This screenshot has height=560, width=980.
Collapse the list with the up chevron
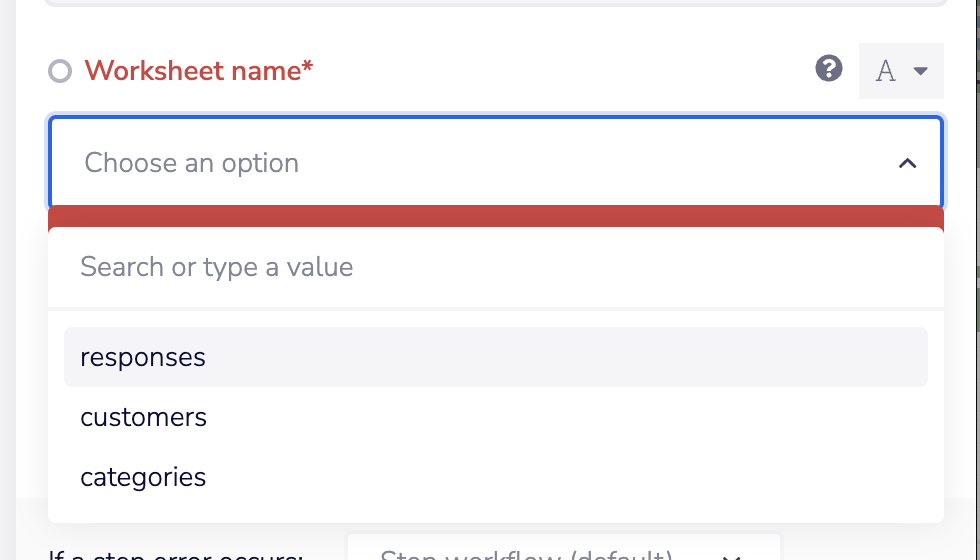pos(907,163)
